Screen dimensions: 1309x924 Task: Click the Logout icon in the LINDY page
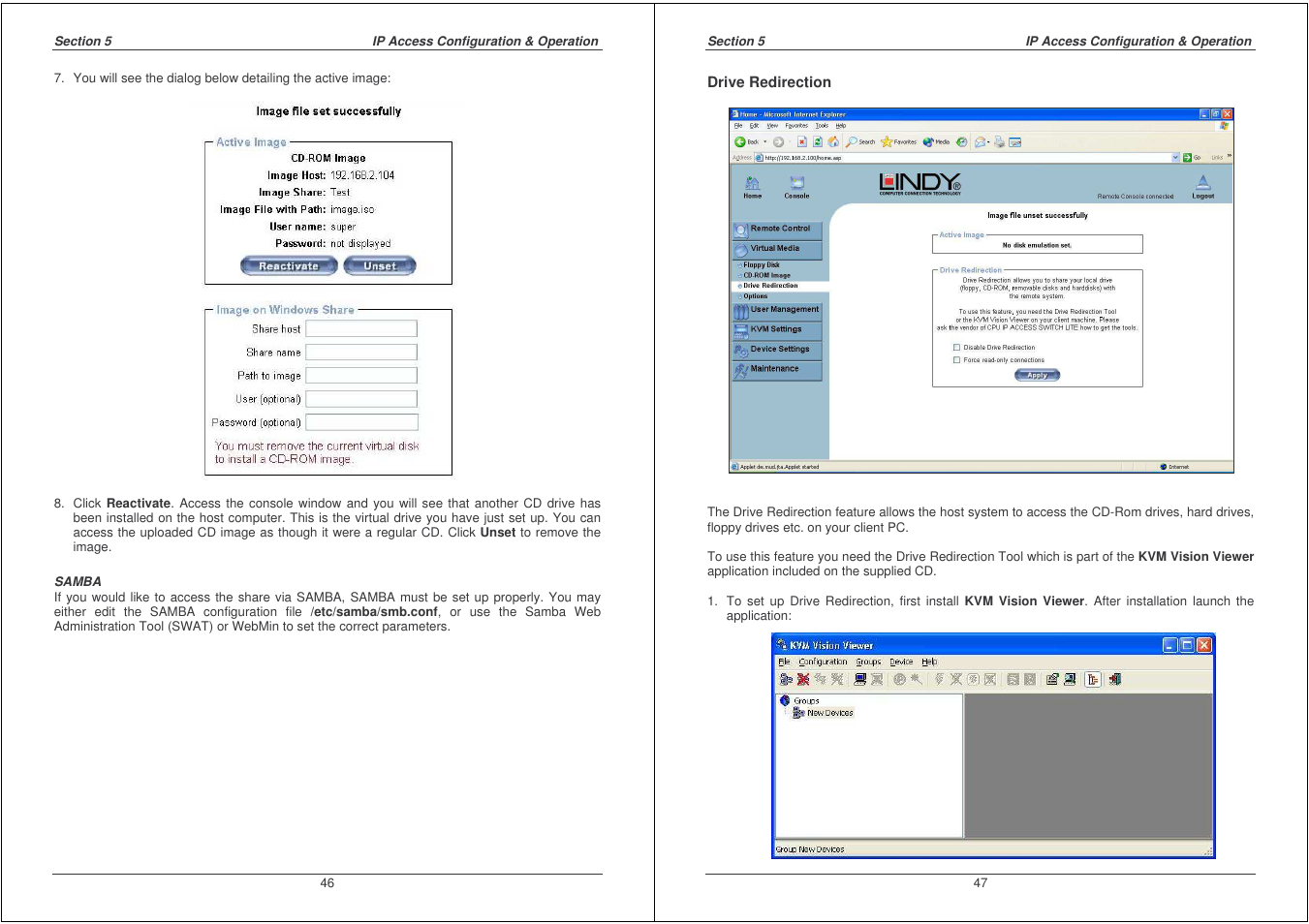pyautogui.click(x=1202, y=182)
